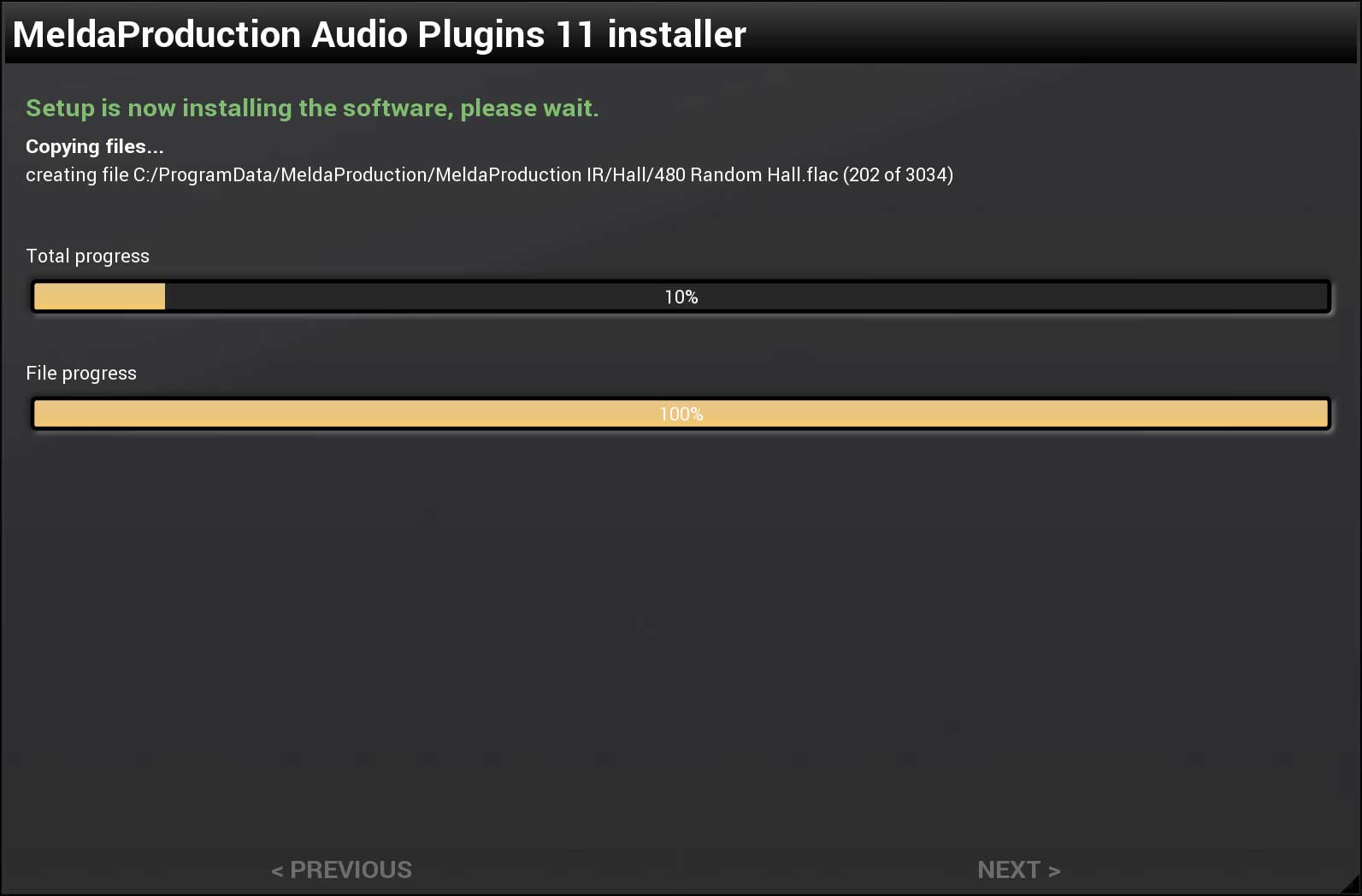Image resolution: width=1362 pixels, height=896 pixels.
Task: Click the "creating file" text
Action: pos(77,174)
